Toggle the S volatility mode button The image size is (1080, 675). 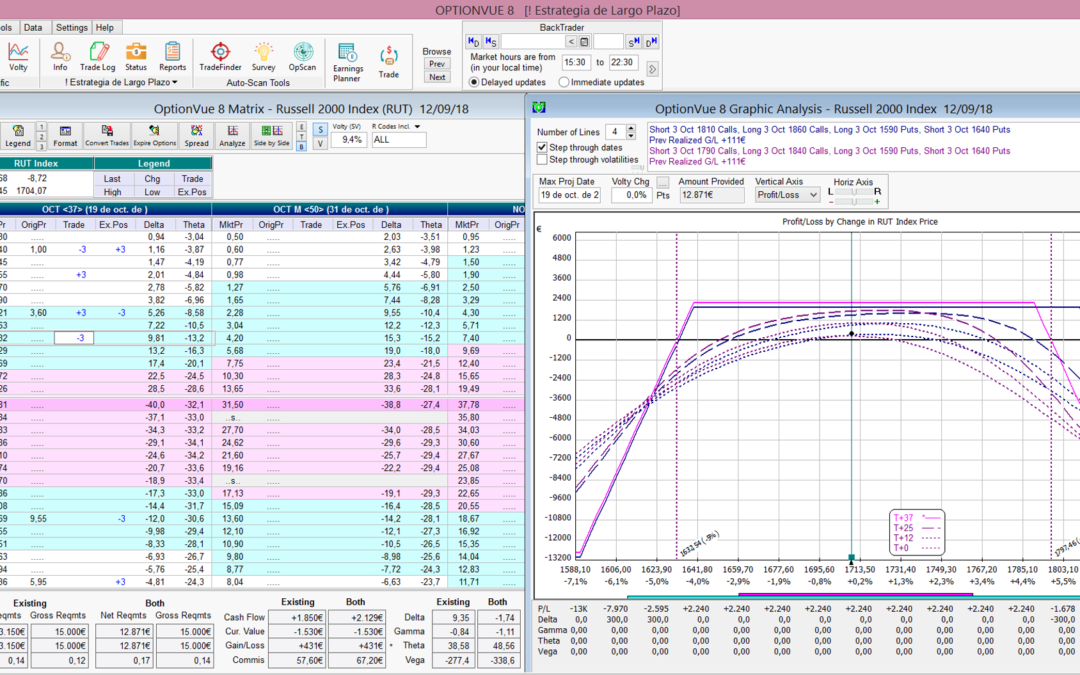click(x=320, y=129)
